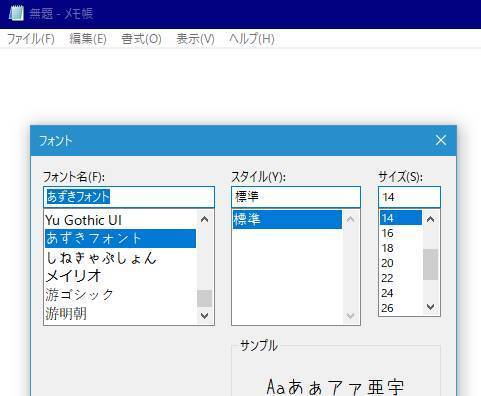This screenshot has width=481, height=396.
Task: Click the サイズ text field showing 14
Action: (x=409, y=197)
